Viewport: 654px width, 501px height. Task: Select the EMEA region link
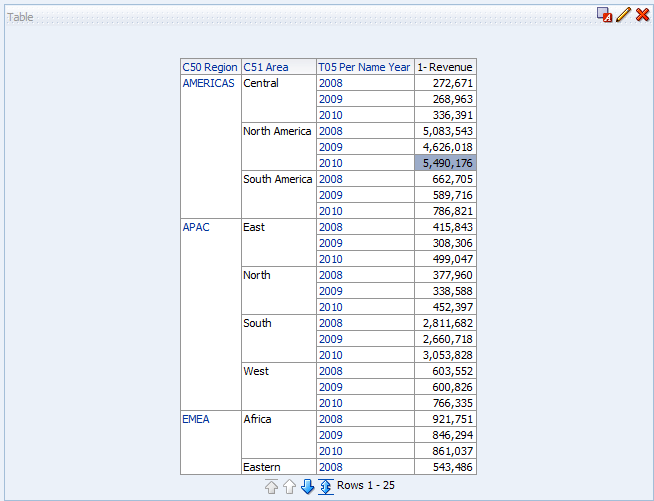(x=196, y=419)
